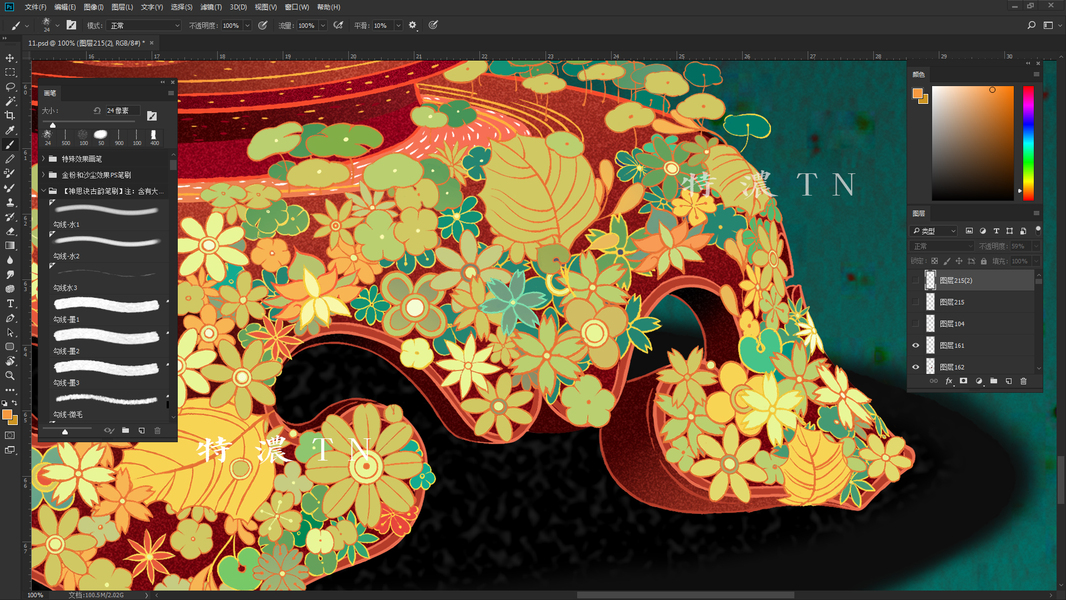Delete brush in Brushes panel
The height and width of the screenshot is (600, 1066).
coord(157,430)
